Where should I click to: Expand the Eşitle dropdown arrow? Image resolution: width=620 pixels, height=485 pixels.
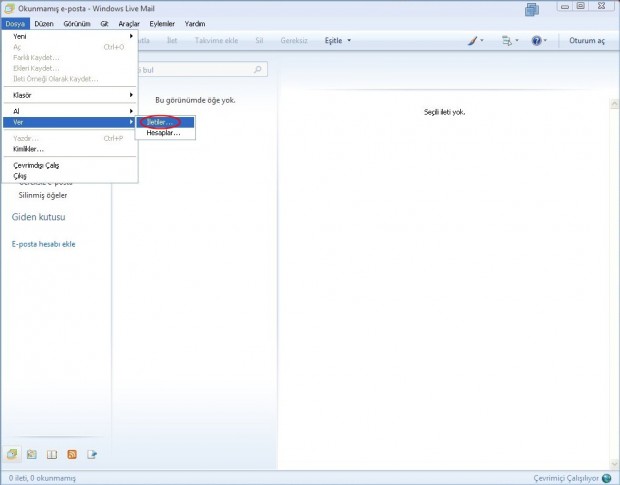(x=349, y=40)
